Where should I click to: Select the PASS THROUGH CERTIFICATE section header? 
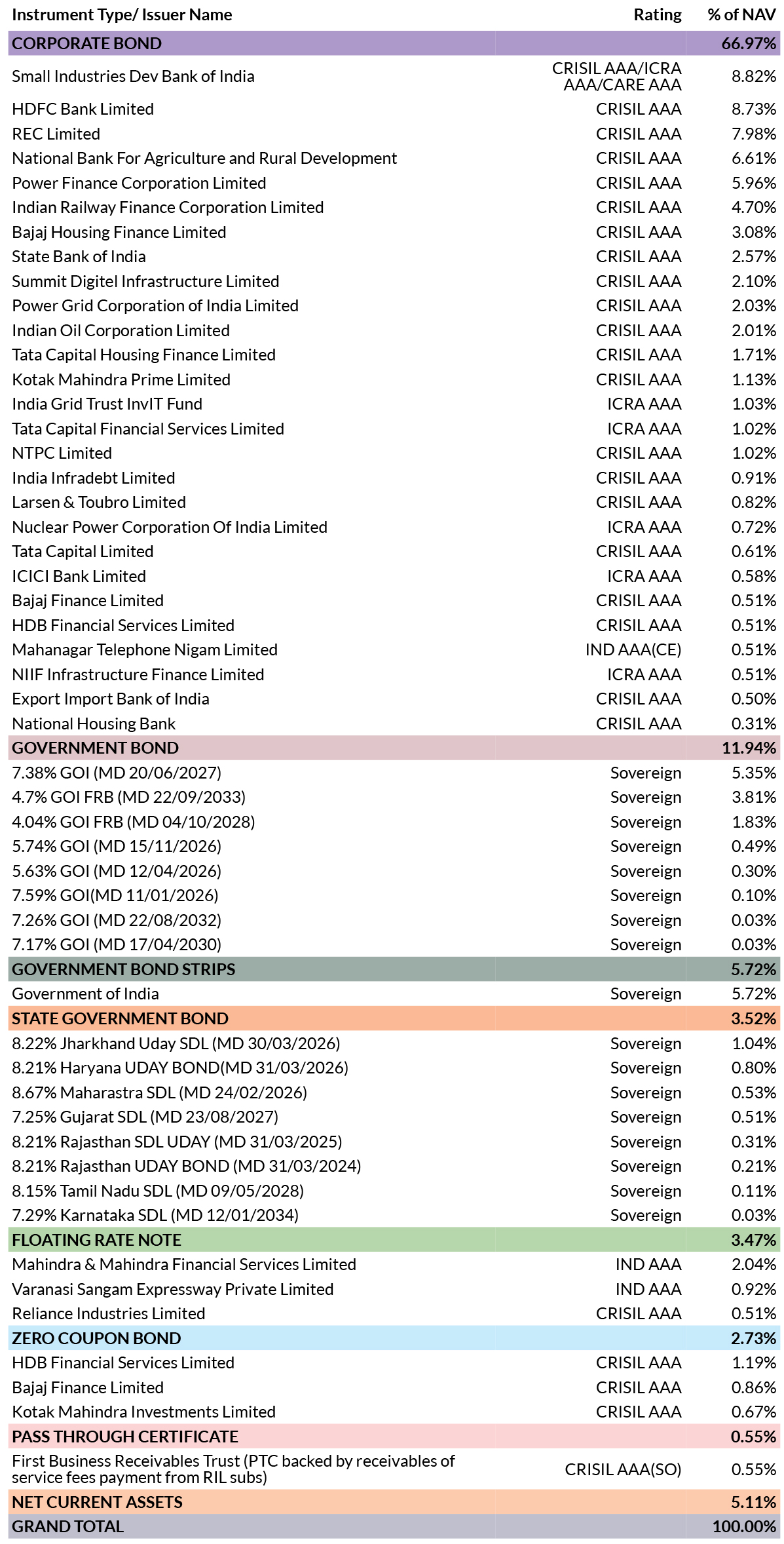(124, 1437)
